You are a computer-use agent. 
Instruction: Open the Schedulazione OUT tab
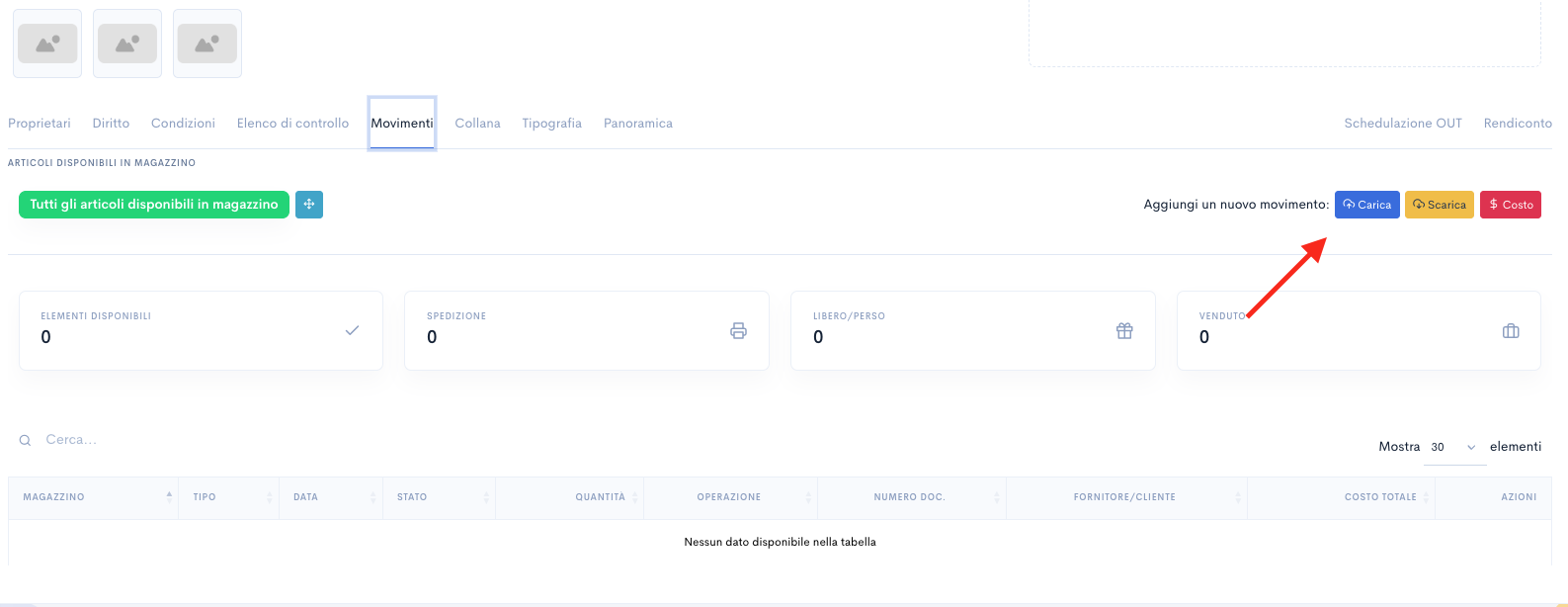pyautogui.click(x=1403, y=124)
